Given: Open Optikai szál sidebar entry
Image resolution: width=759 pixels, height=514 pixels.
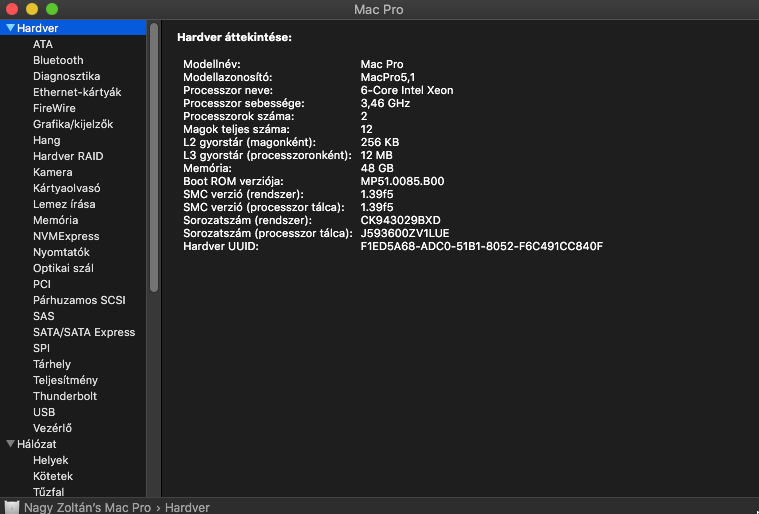Looking at the screenshot, I should (63, 268).
